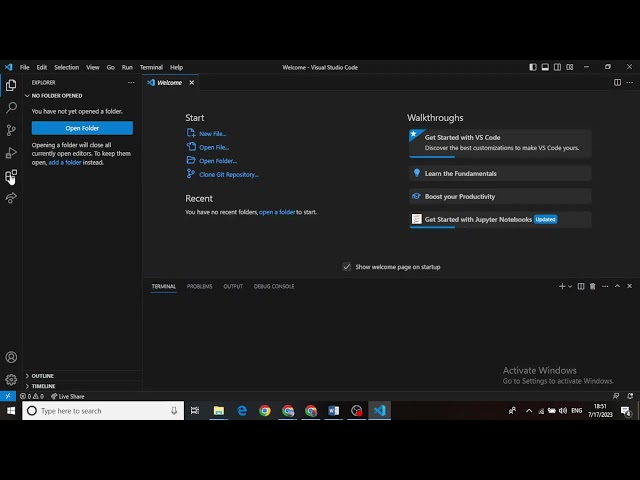The height and width of the screenshot is (480, 640).
Task: Open Get Started with VS Code walkthrough
Action: click(500, 143)
